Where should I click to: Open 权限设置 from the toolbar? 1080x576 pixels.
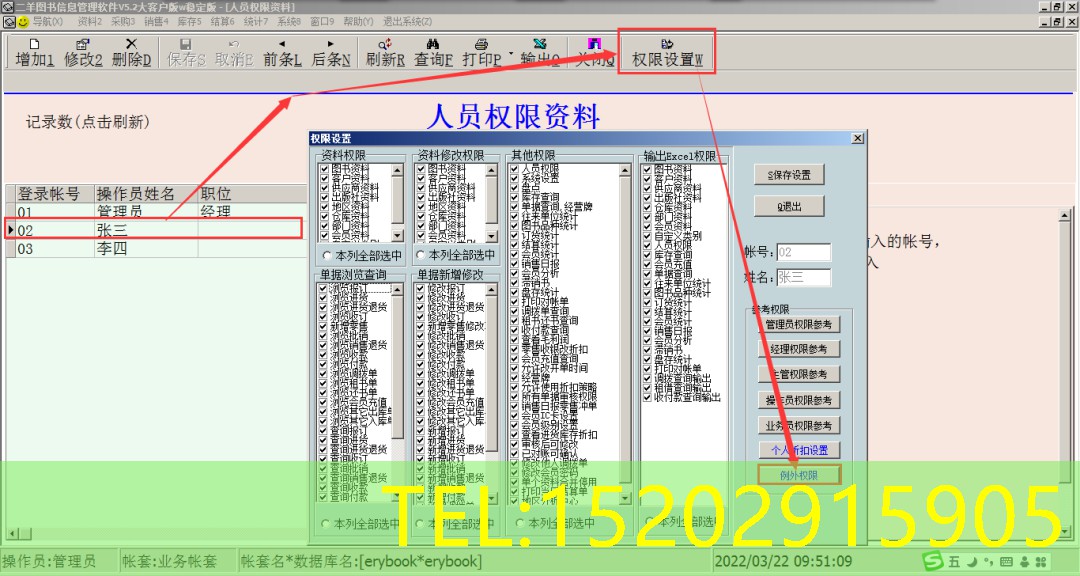667,52
